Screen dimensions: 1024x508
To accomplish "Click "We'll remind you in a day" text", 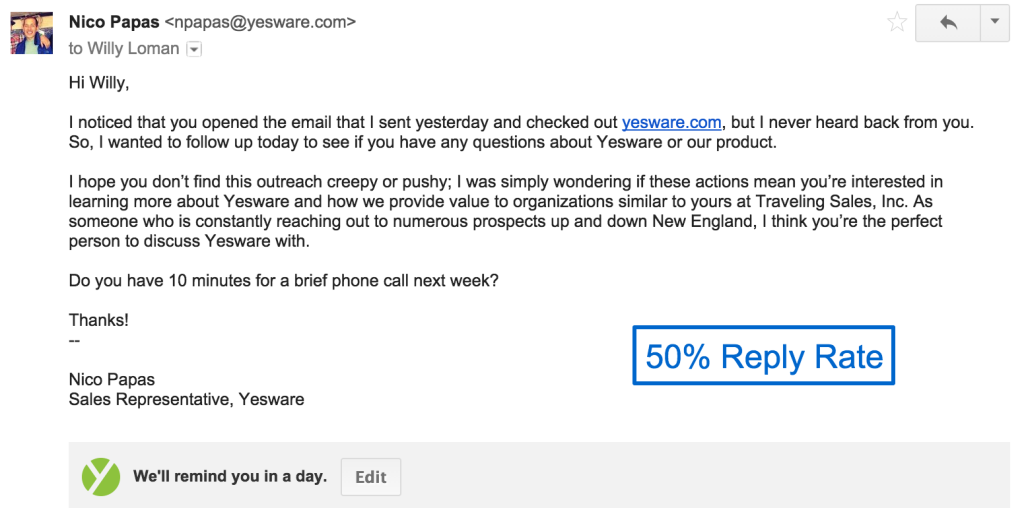I will tap(230, 477).
